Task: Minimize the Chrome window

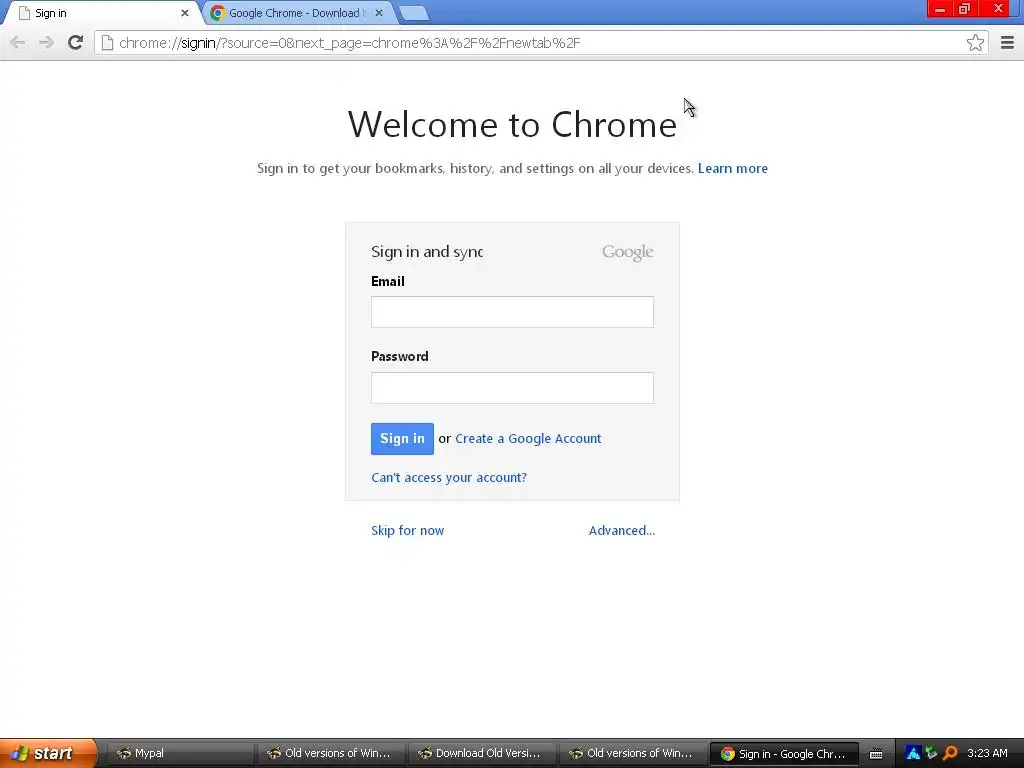Action: [940, 9]
